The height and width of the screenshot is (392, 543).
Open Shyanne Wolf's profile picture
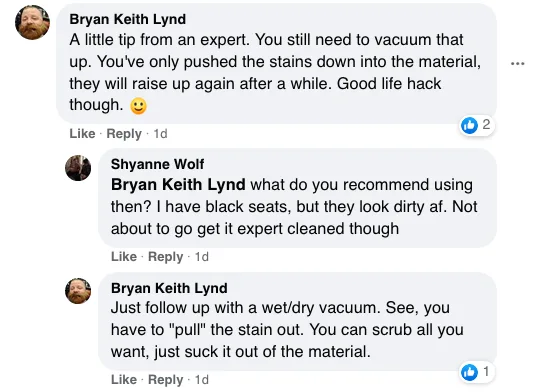[x=78, y=168]
